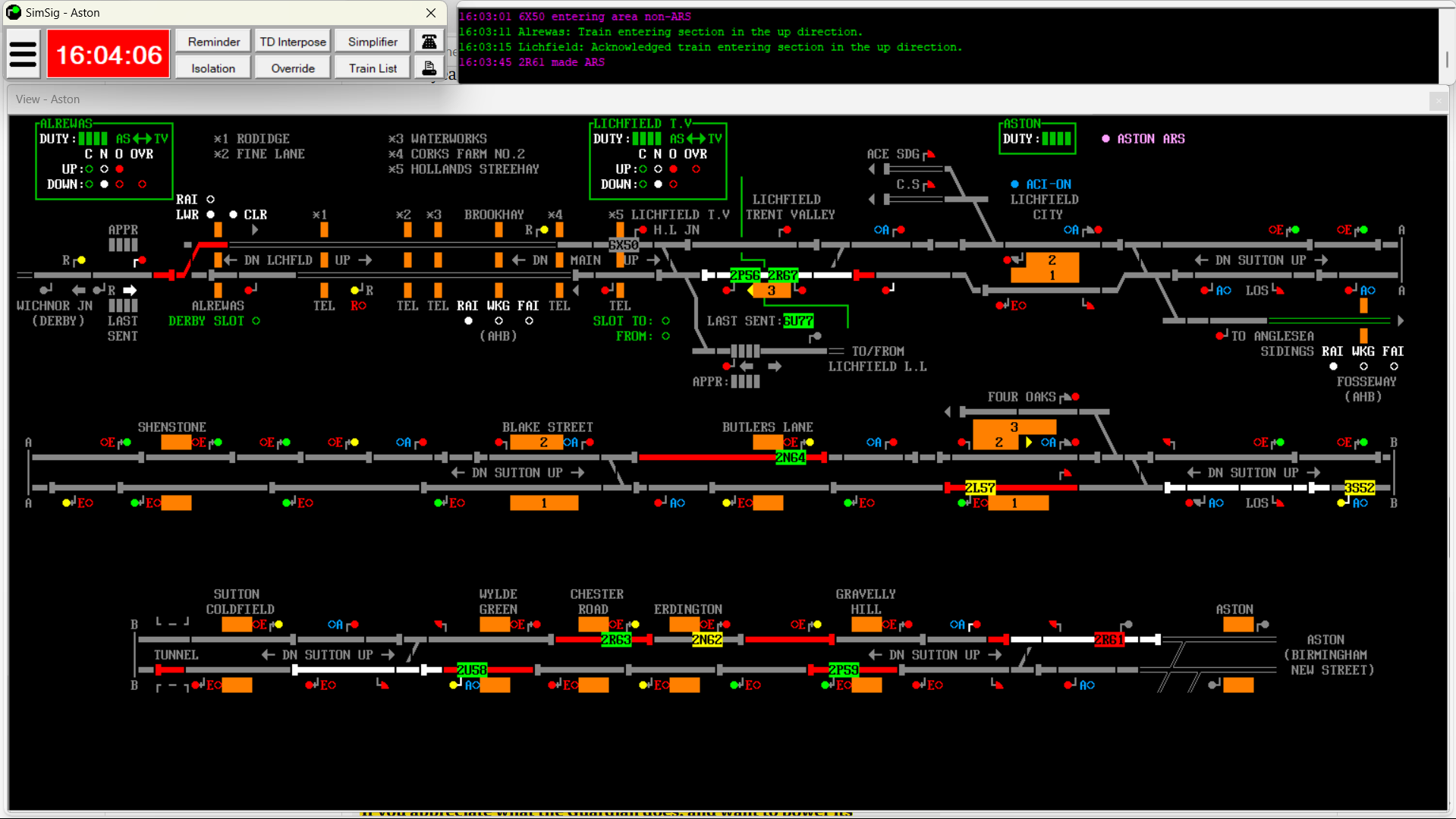Select train berth 6X50

[624, 245]
